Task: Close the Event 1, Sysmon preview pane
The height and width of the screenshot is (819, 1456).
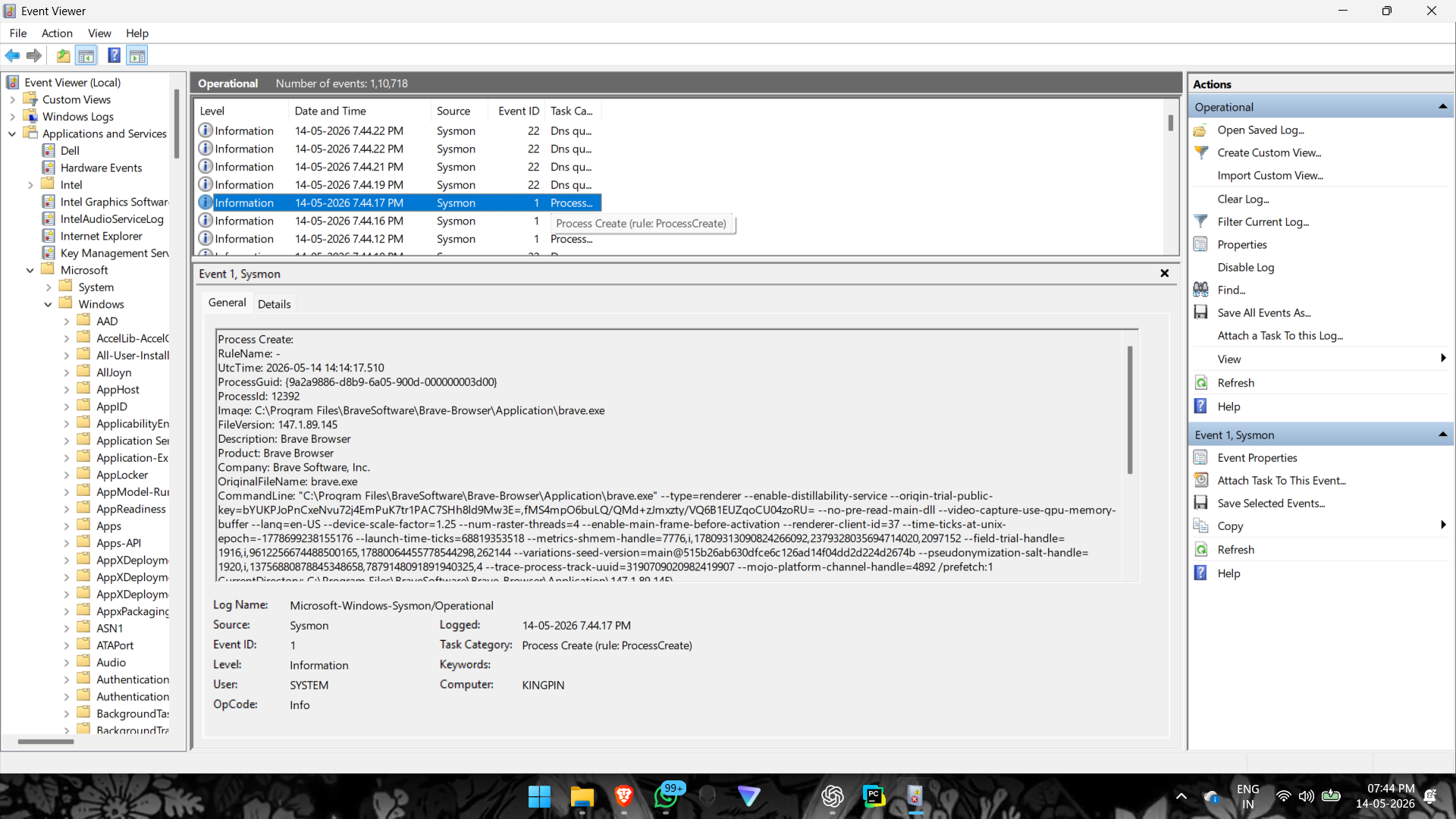Action: [x=1165, y=273]
